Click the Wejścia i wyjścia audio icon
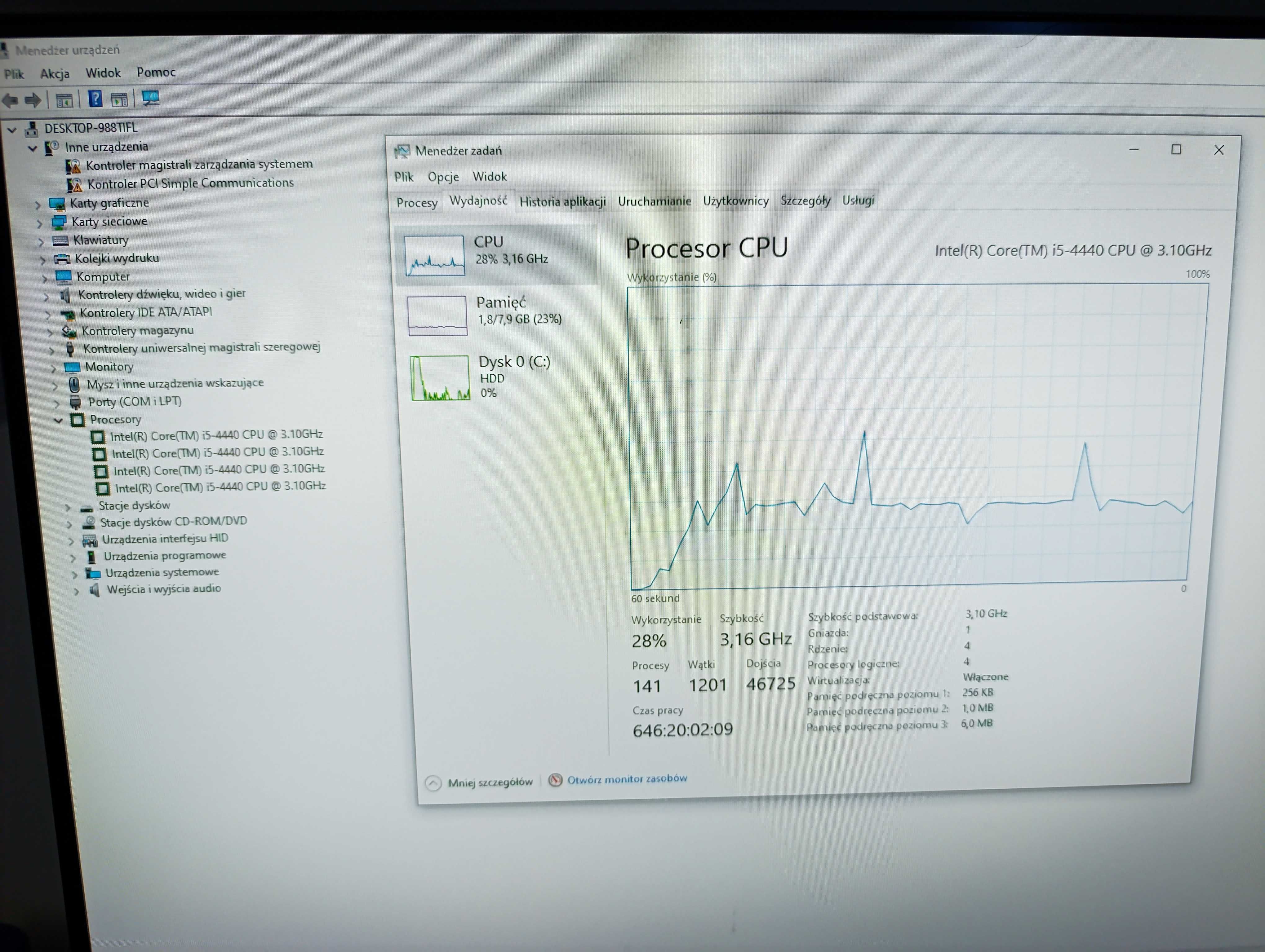 click(x=95, y=590)
